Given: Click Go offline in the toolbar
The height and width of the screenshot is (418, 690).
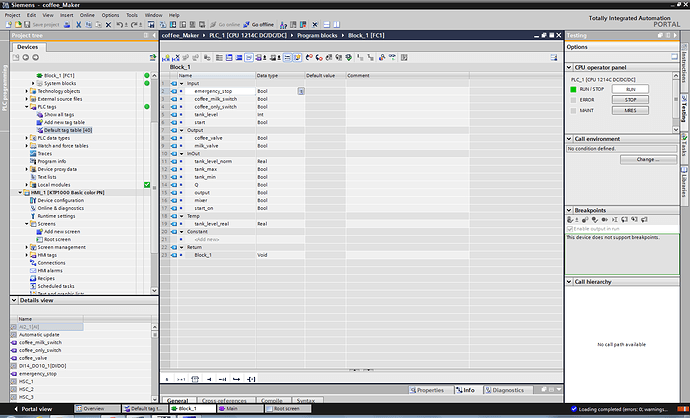Looking at the screenshot, I should click(x=259, y=25).
